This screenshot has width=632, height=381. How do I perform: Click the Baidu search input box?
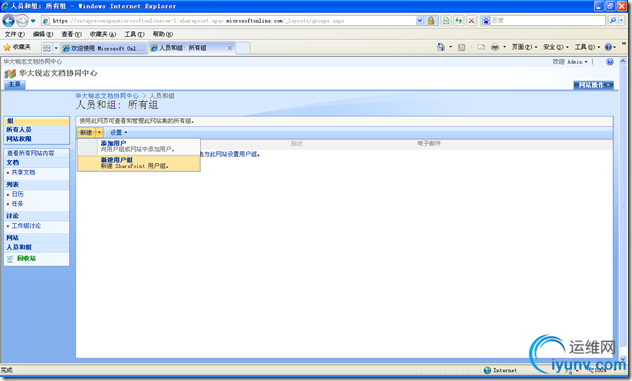click(548, 21)
